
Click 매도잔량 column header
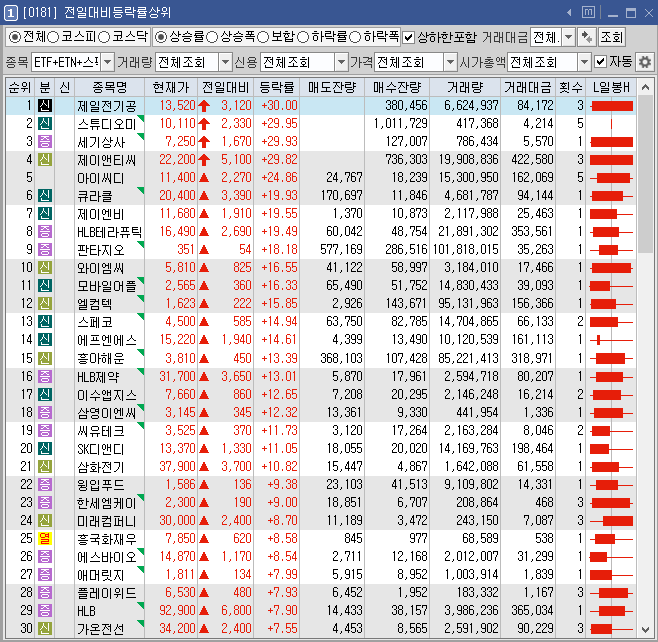(332, 87)
